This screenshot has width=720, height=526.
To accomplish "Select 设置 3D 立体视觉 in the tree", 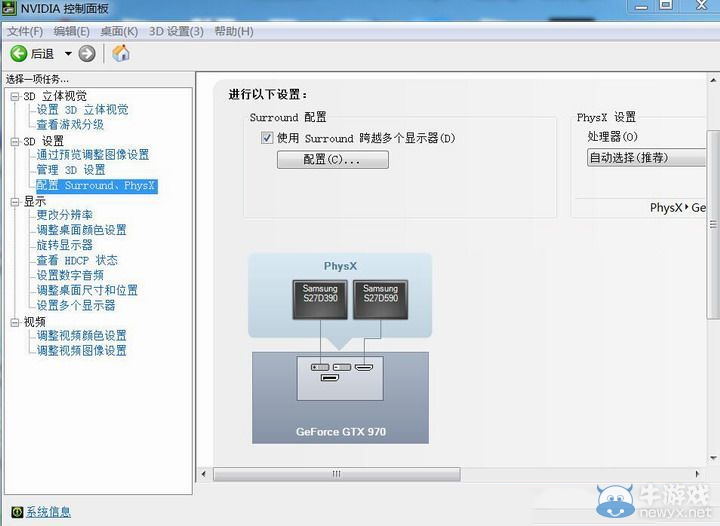I will (83, 110).
